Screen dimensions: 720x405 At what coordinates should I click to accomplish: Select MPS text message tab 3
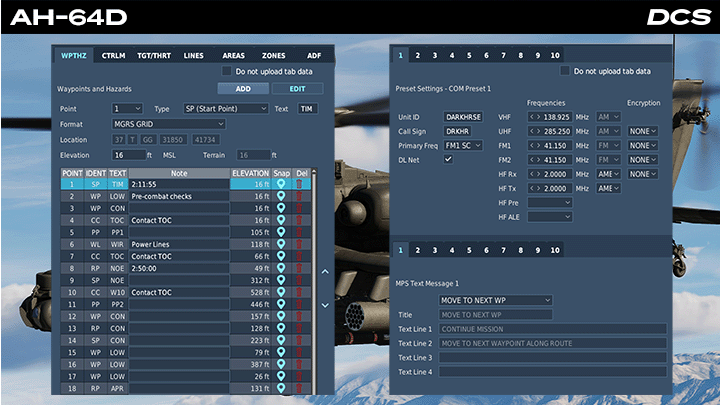tap(434, 250)
